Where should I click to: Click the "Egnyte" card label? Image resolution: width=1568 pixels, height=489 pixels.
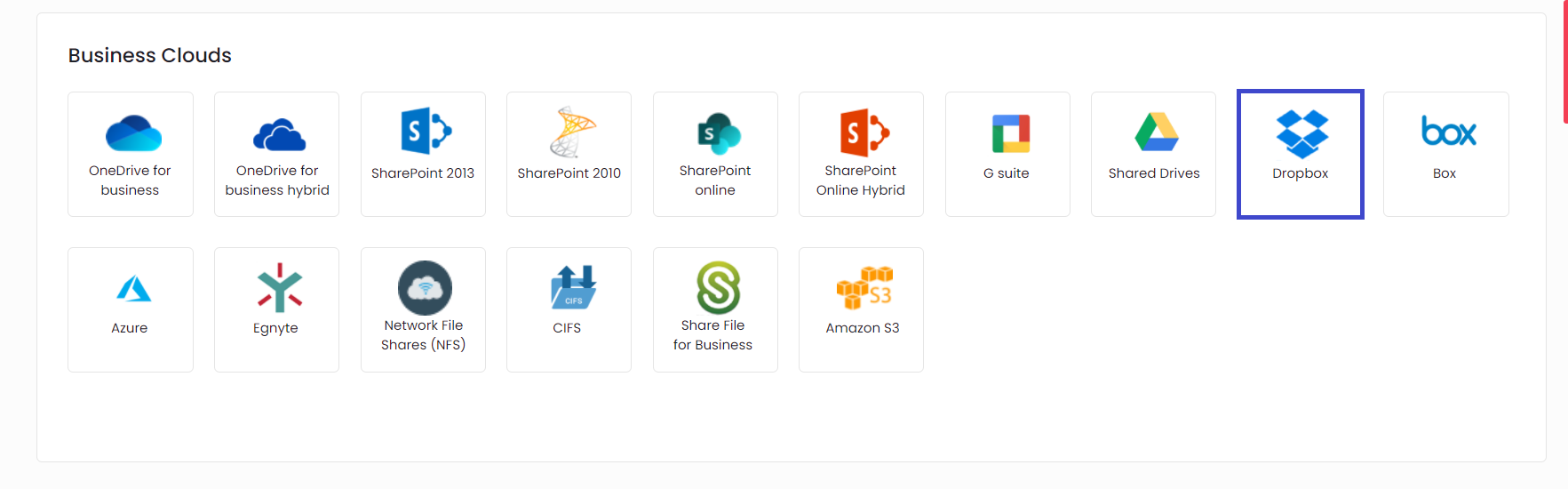[275, 328]
